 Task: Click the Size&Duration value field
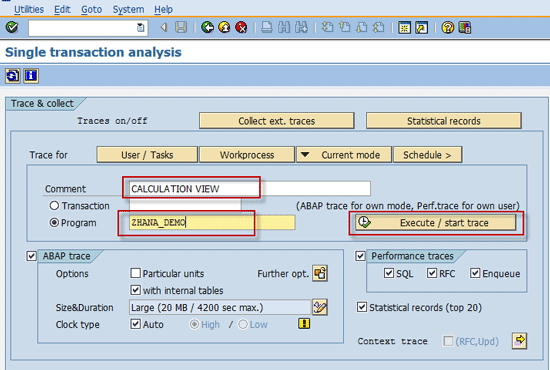(220, 308)
